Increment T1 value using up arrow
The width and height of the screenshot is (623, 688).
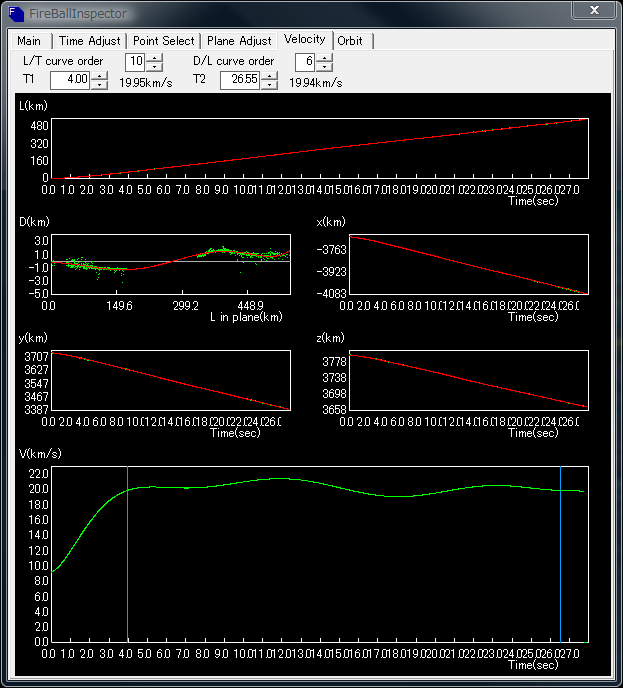click(x=99, y=76)
